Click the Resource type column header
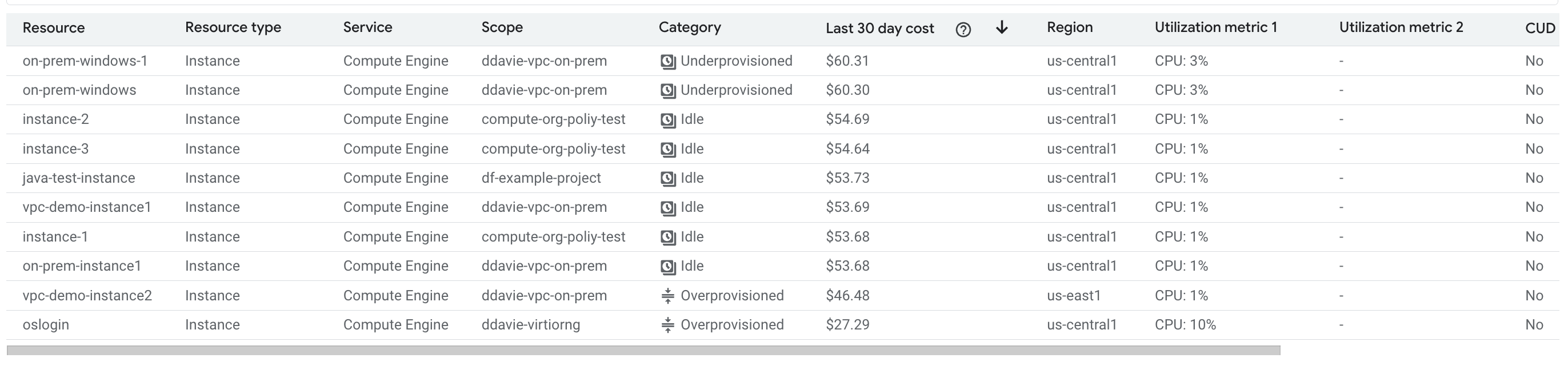The width and height of the screenshot is (1568, 386). coord(233,27)
